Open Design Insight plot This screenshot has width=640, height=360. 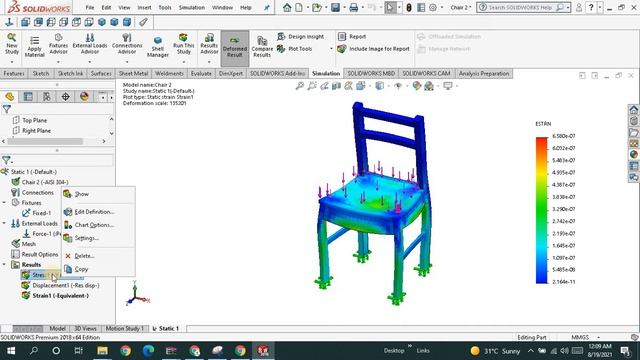300,37
